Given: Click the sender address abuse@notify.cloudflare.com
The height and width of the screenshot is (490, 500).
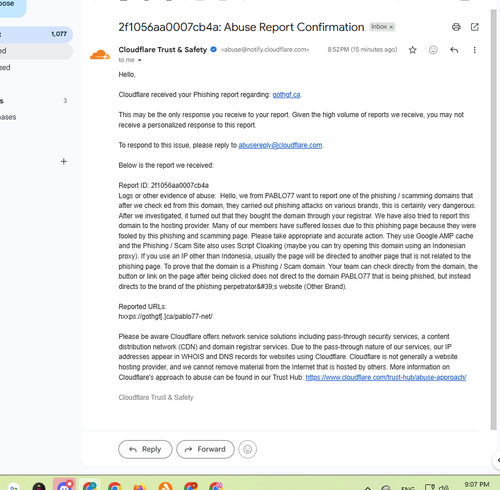Looking at the screenshot, I should 265,50.
